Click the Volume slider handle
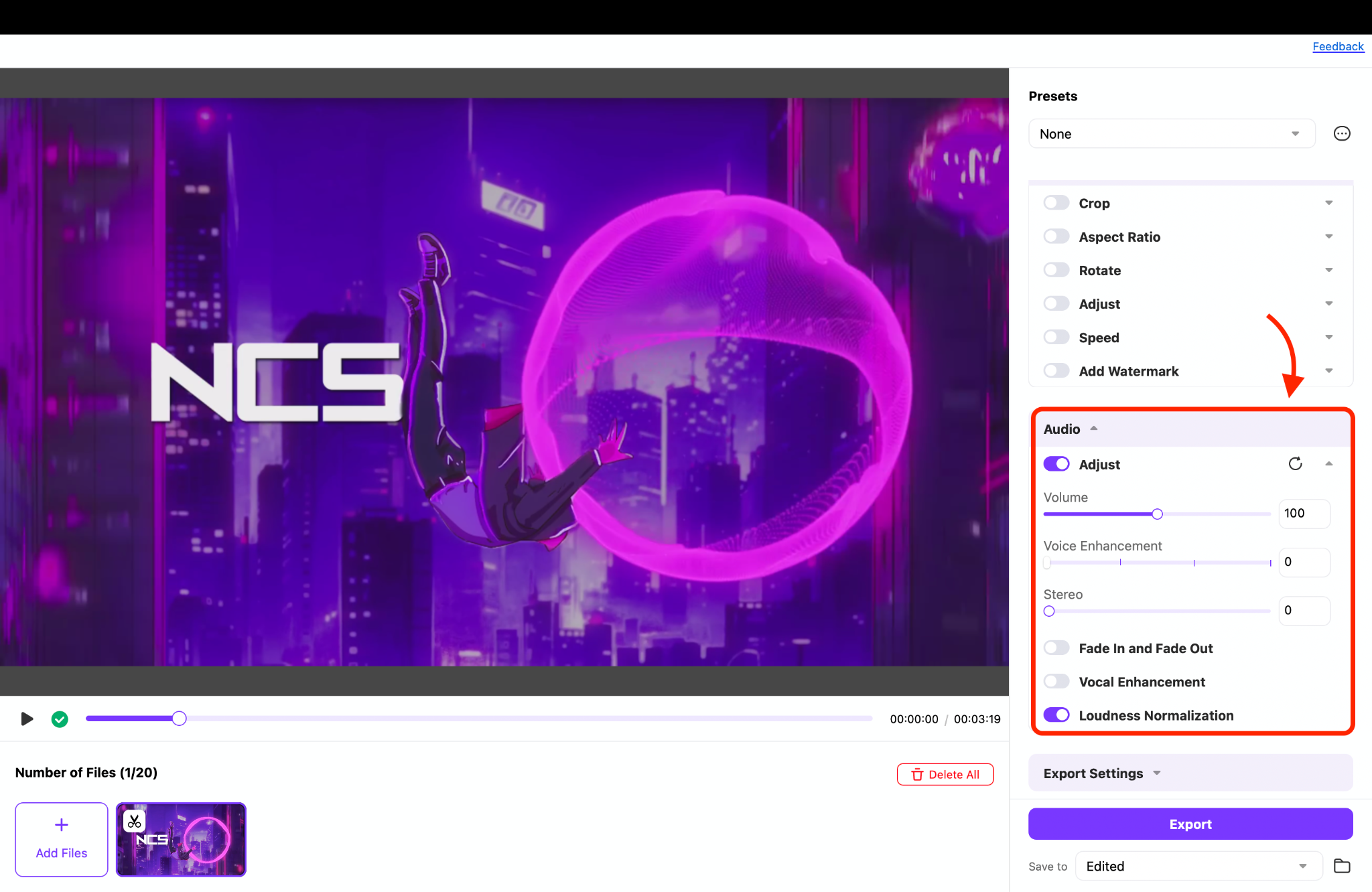Screen dimensions: 1372x892 1157,514
